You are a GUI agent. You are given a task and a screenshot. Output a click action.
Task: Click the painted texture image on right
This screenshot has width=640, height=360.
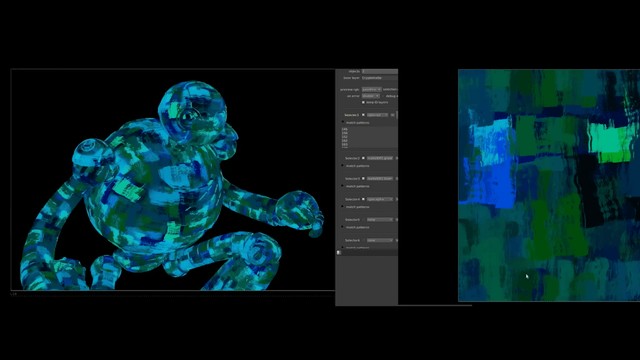[x=549, y=185]
